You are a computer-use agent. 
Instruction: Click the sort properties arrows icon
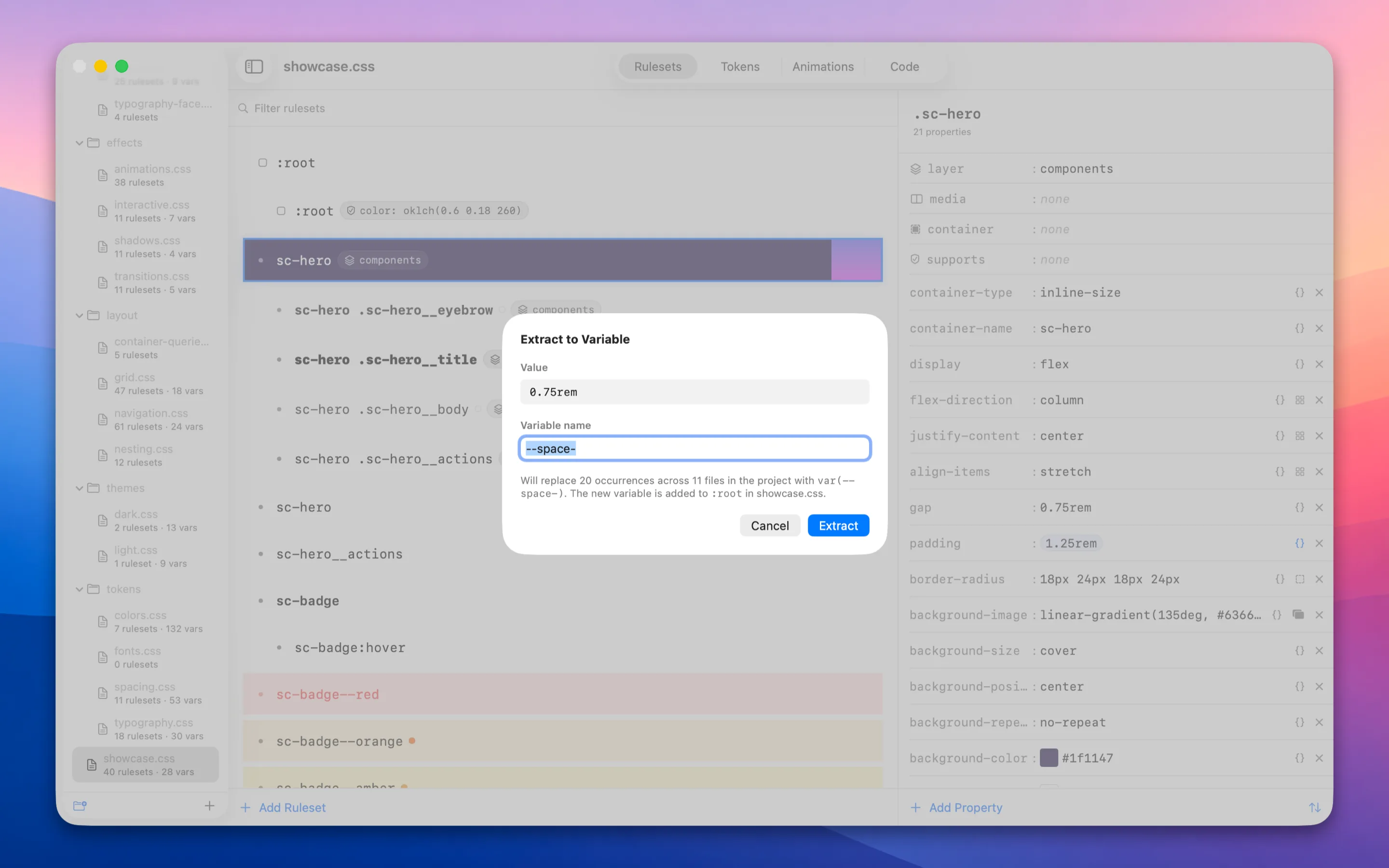(x=1314, y=808)
